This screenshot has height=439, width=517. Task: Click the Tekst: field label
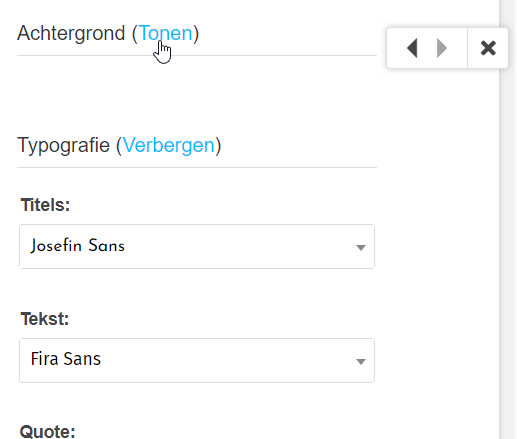click(x=45, y=319)
